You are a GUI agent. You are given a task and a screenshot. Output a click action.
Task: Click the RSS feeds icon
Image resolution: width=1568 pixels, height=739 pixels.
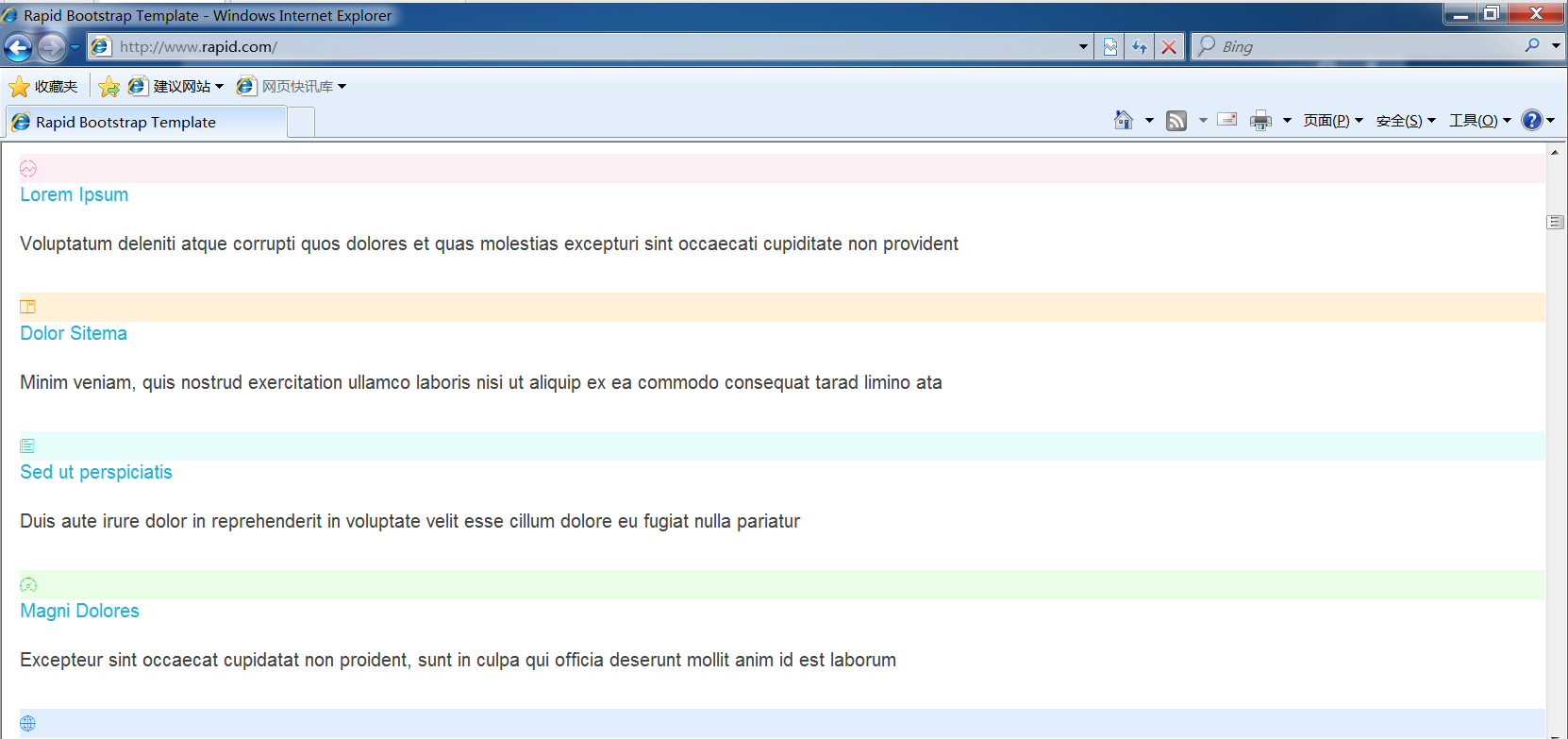click(1176, 120)
